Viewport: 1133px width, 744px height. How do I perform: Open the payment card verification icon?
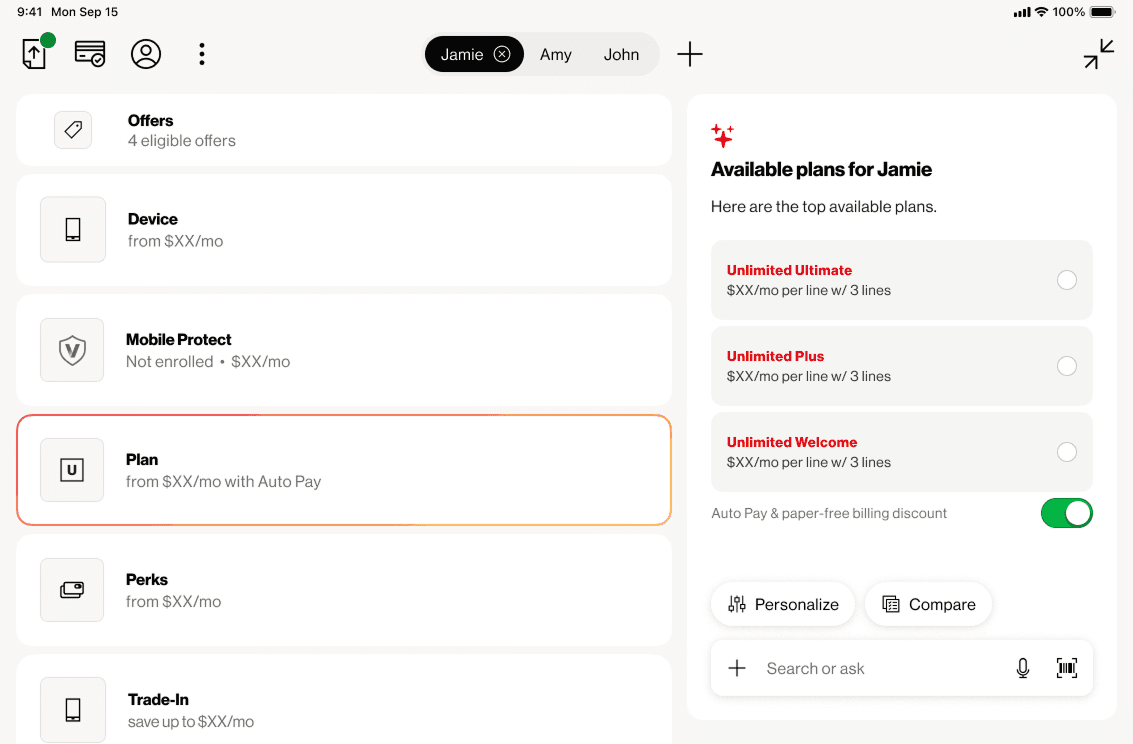[x=90, y=54]
